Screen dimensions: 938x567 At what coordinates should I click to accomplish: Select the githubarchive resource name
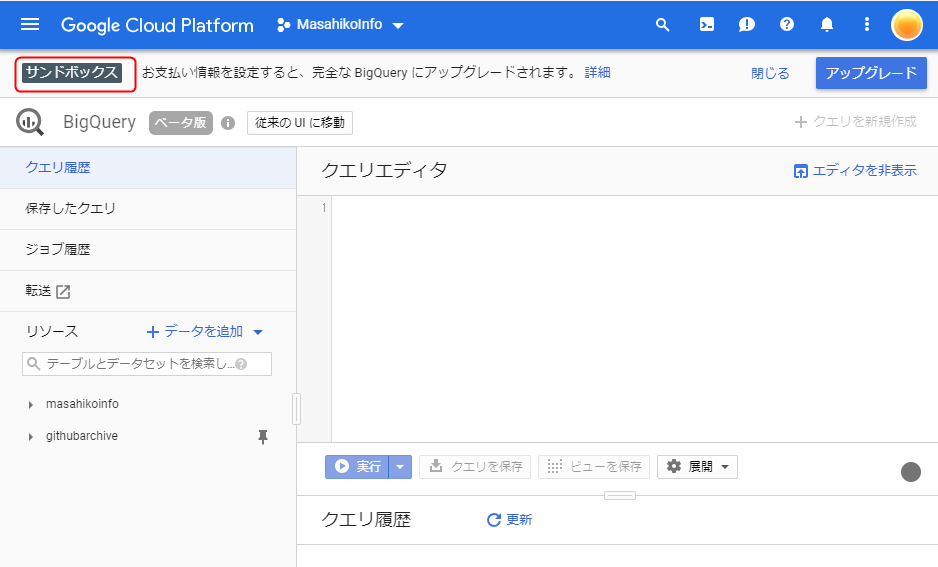pos(82,436)
